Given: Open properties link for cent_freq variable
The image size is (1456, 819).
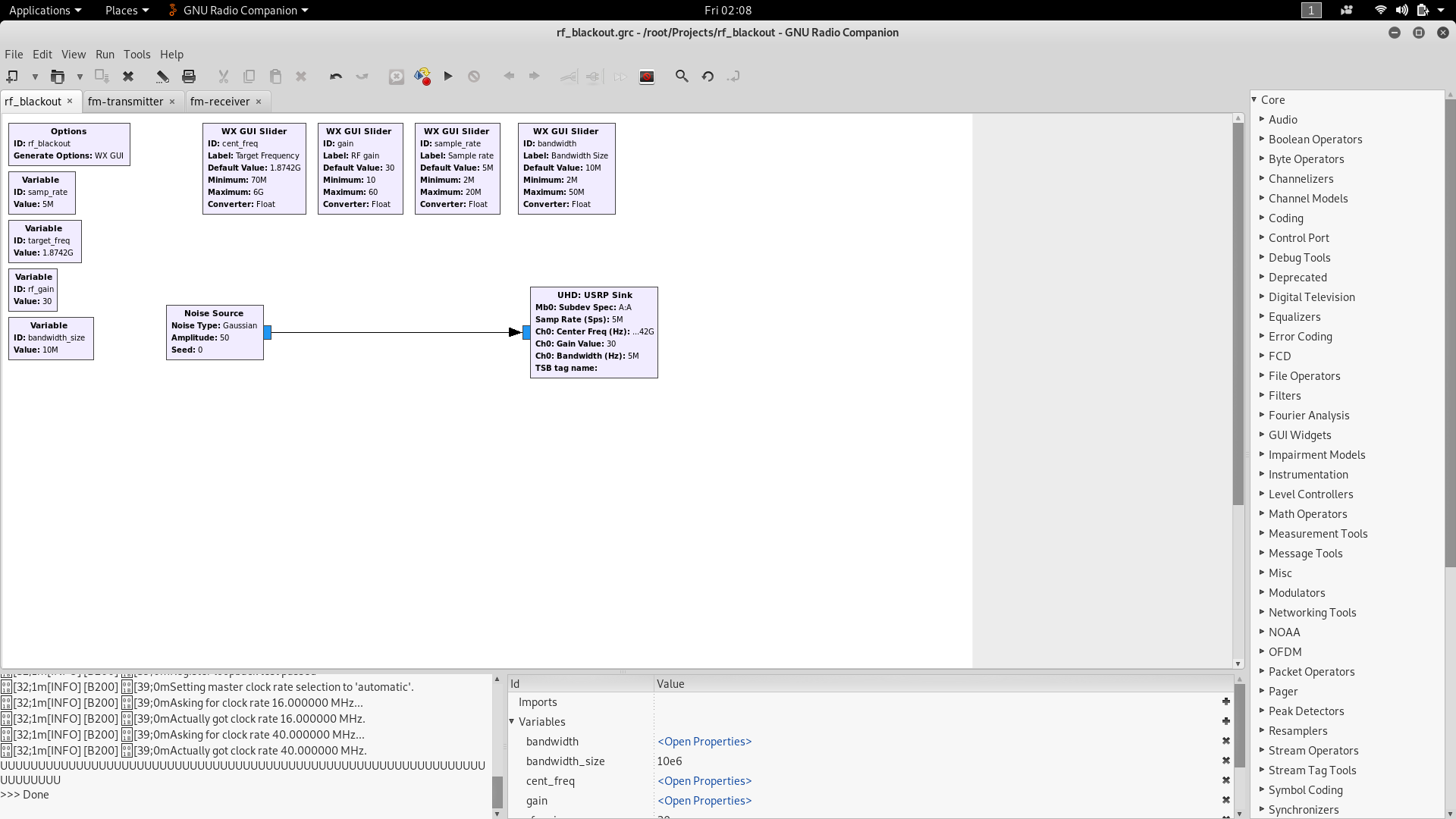Looking at the screenshot, I should tap(704, 781).
